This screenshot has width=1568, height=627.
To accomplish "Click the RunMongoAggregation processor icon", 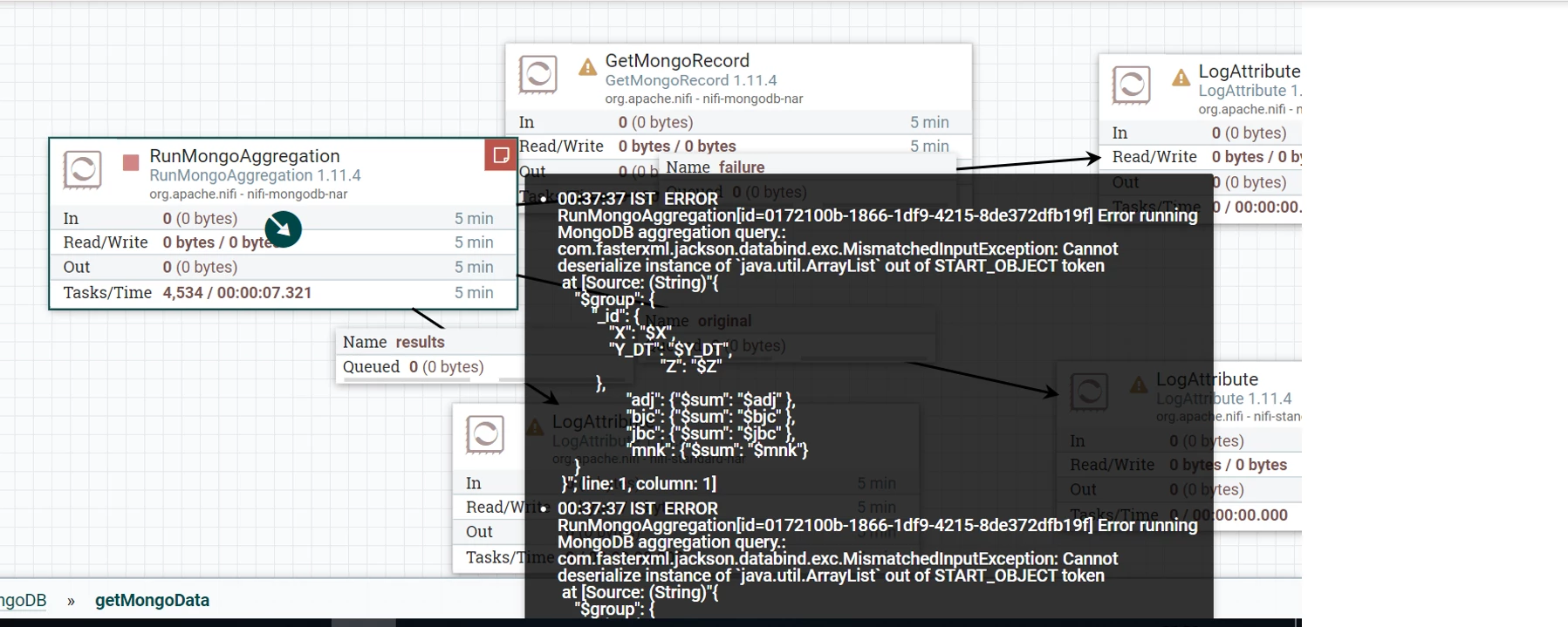I will 83,170.
